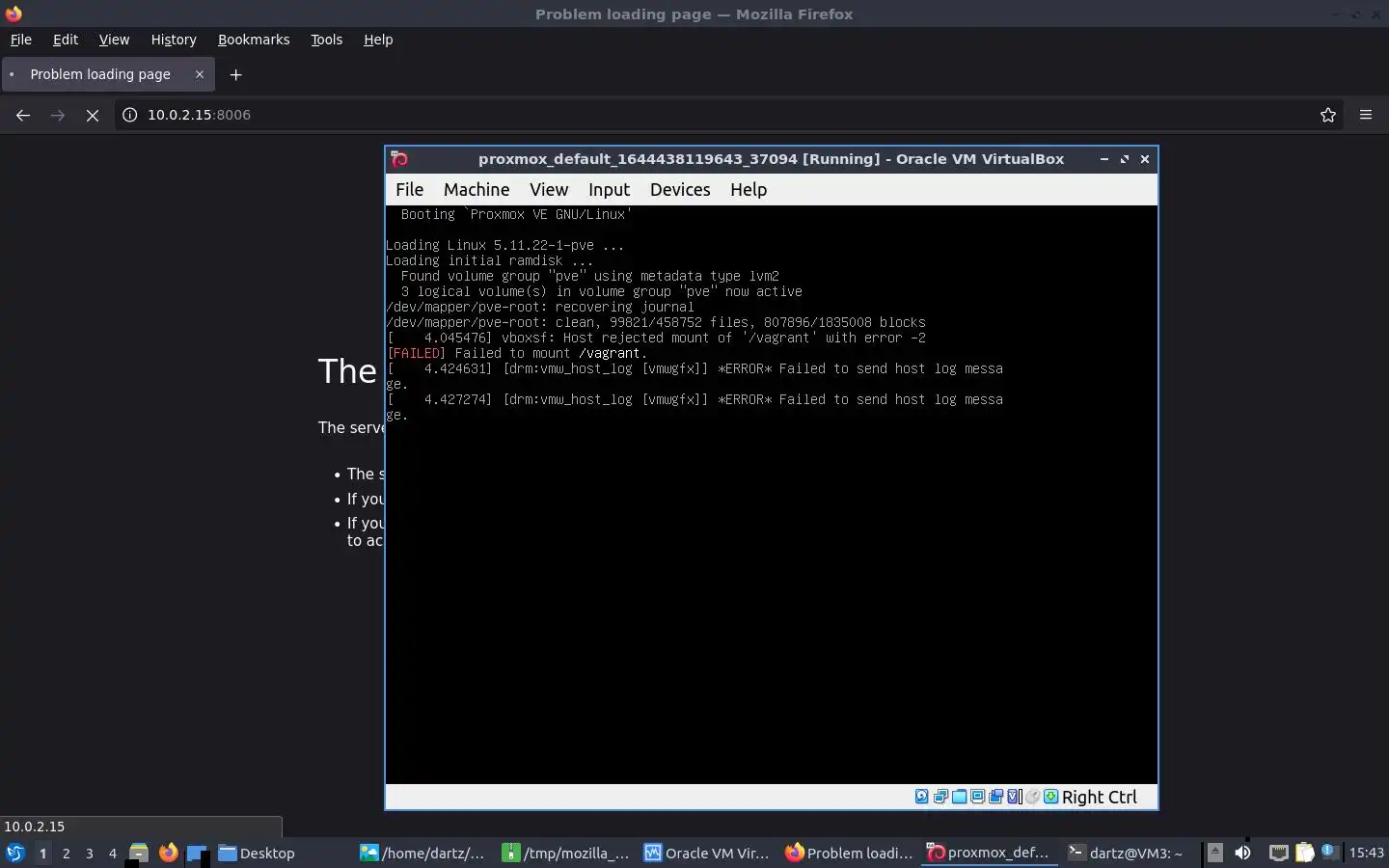The width and height of the screenshot is (1389, 868).
Task: Switch to workspace 2
Action: pos(66,853)
